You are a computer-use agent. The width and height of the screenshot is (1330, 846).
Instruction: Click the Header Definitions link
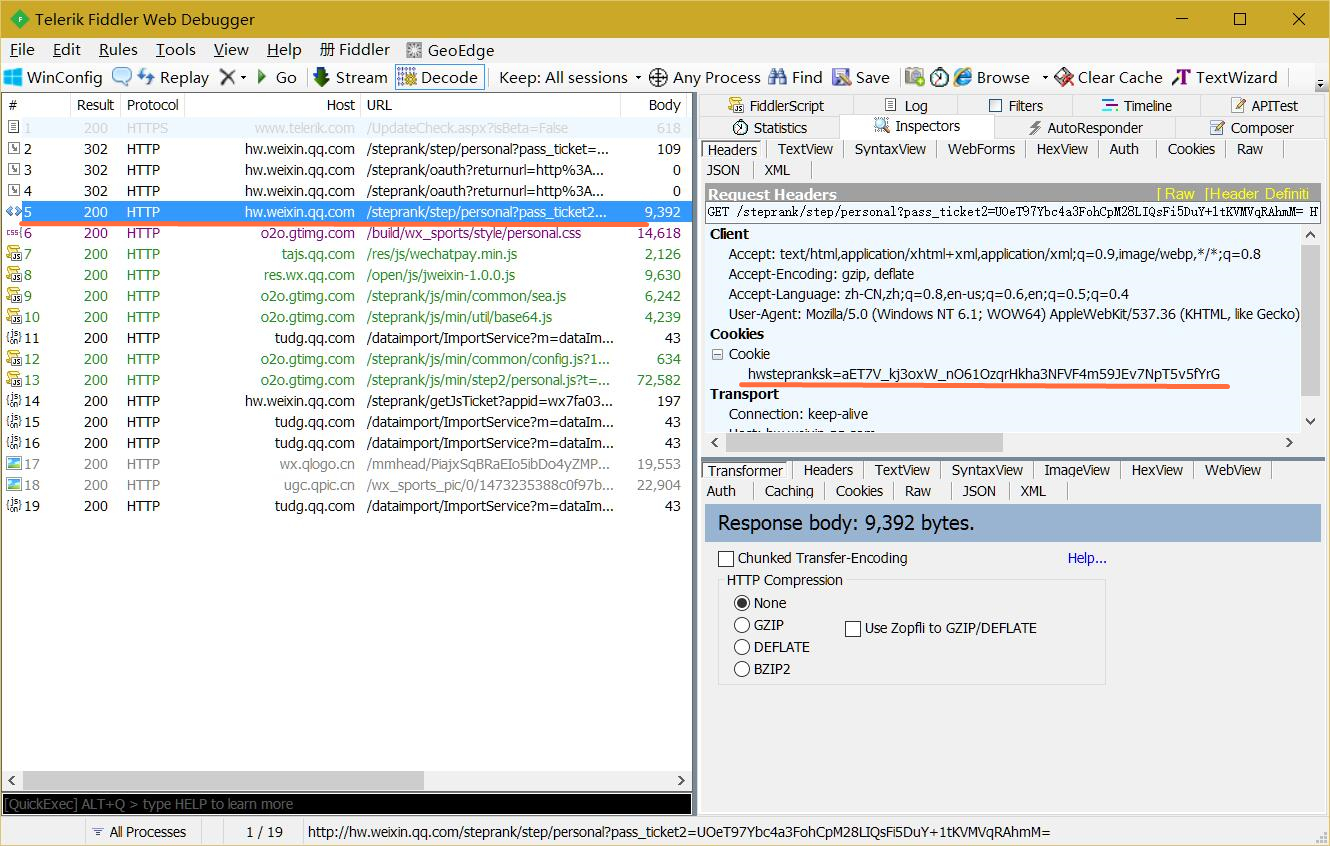[1257, 194]
